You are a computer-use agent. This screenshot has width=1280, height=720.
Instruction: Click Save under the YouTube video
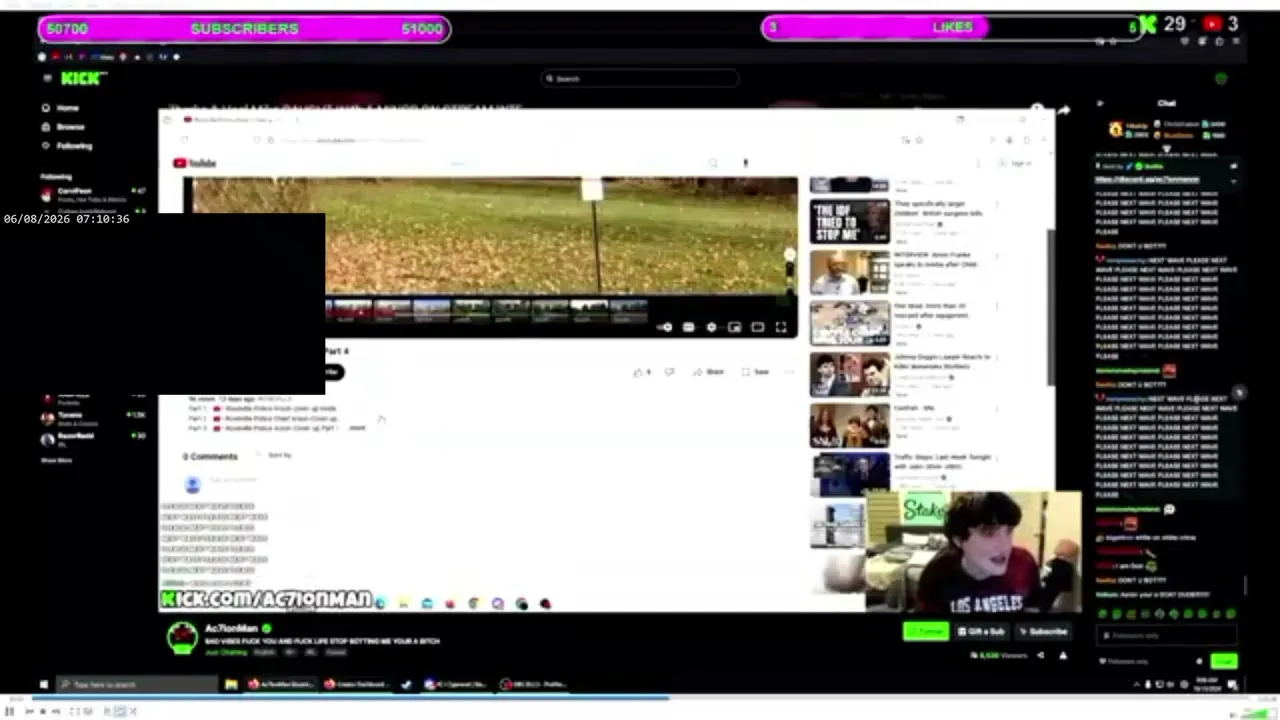click(756, 372)
